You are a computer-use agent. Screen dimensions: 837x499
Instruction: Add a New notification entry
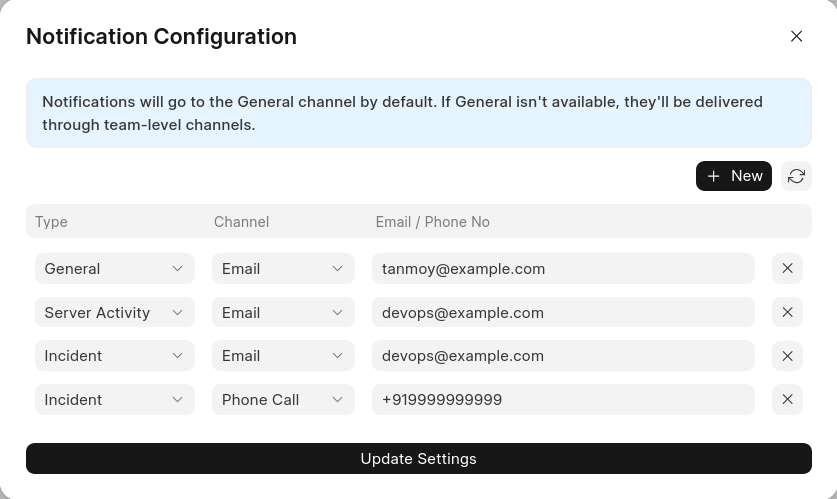tap(733, 176)
